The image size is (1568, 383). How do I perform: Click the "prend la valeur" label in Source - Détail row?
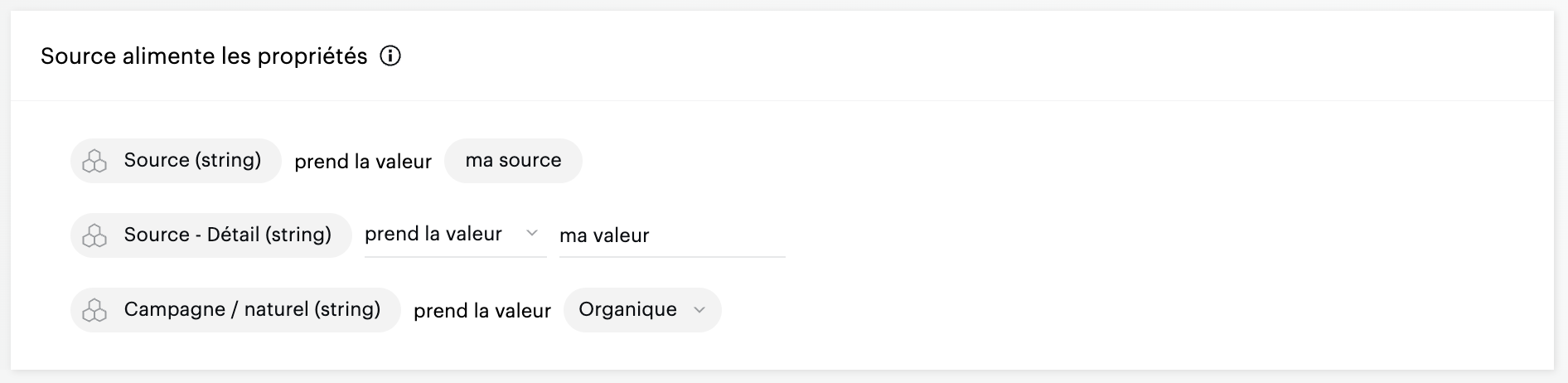pyautogui.click(x=433, y=235)
